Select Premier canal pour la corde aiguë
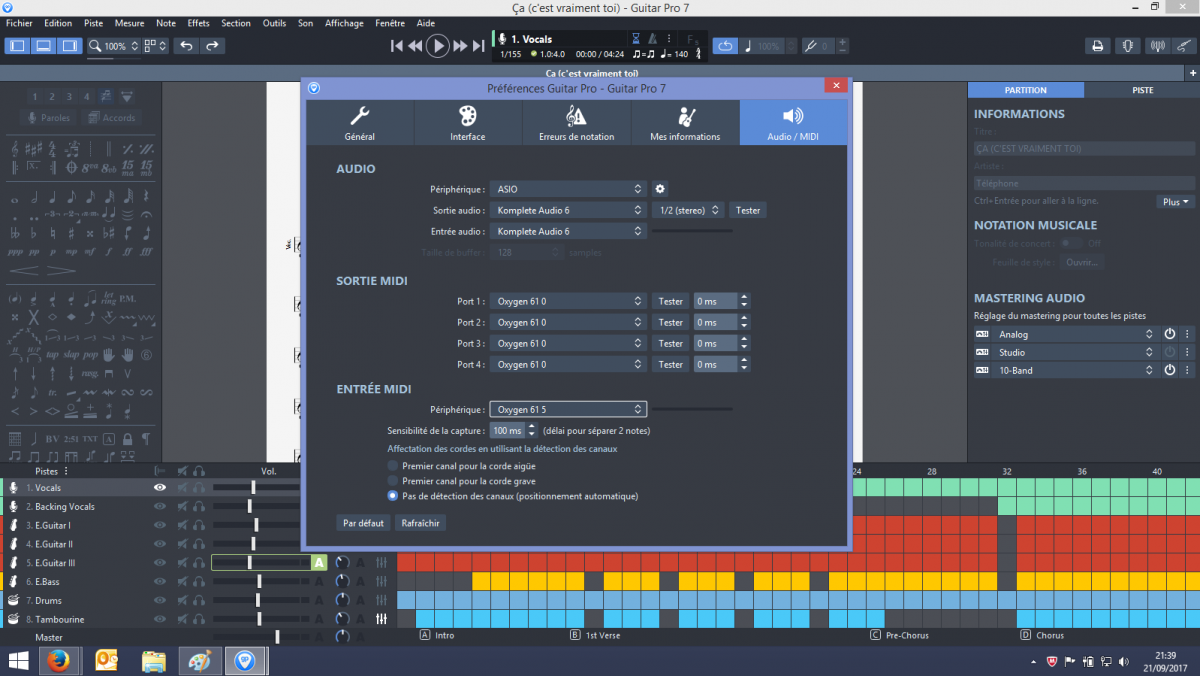Image resolution: width=1200 pixels, height=676 pixels. 392,466
